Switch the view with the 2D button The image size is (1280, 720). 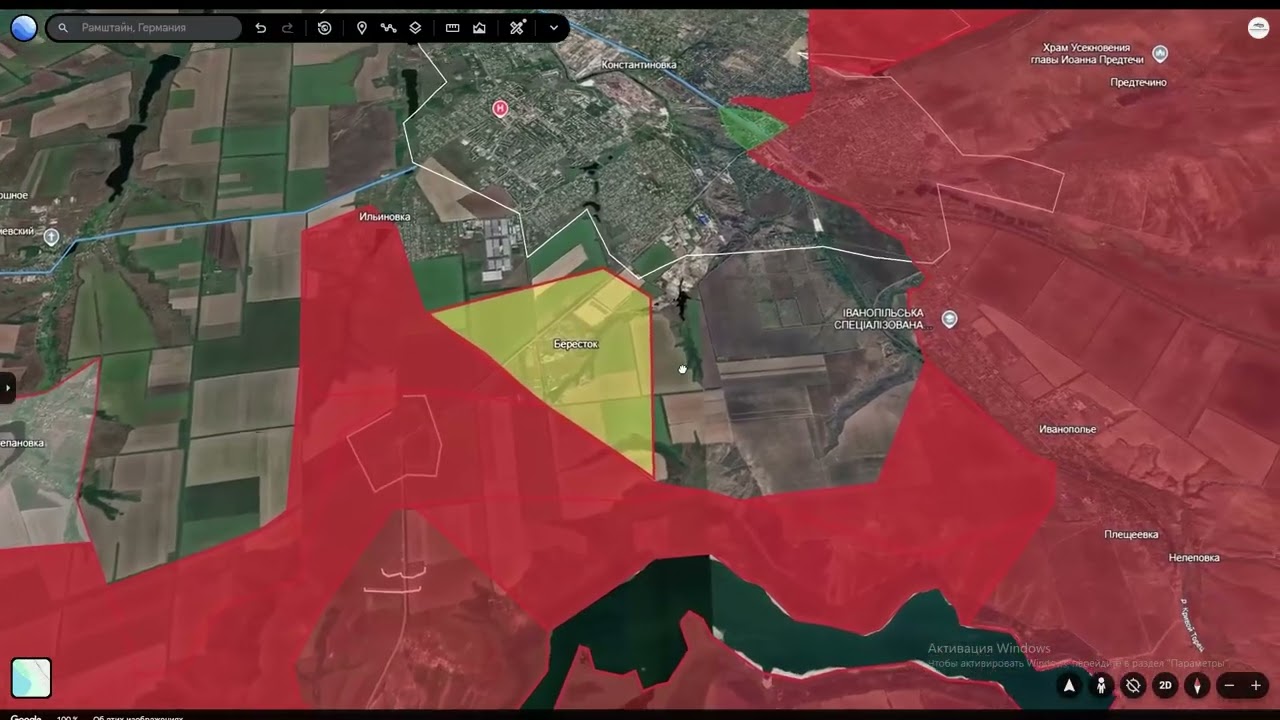[x=1165, y=686]
